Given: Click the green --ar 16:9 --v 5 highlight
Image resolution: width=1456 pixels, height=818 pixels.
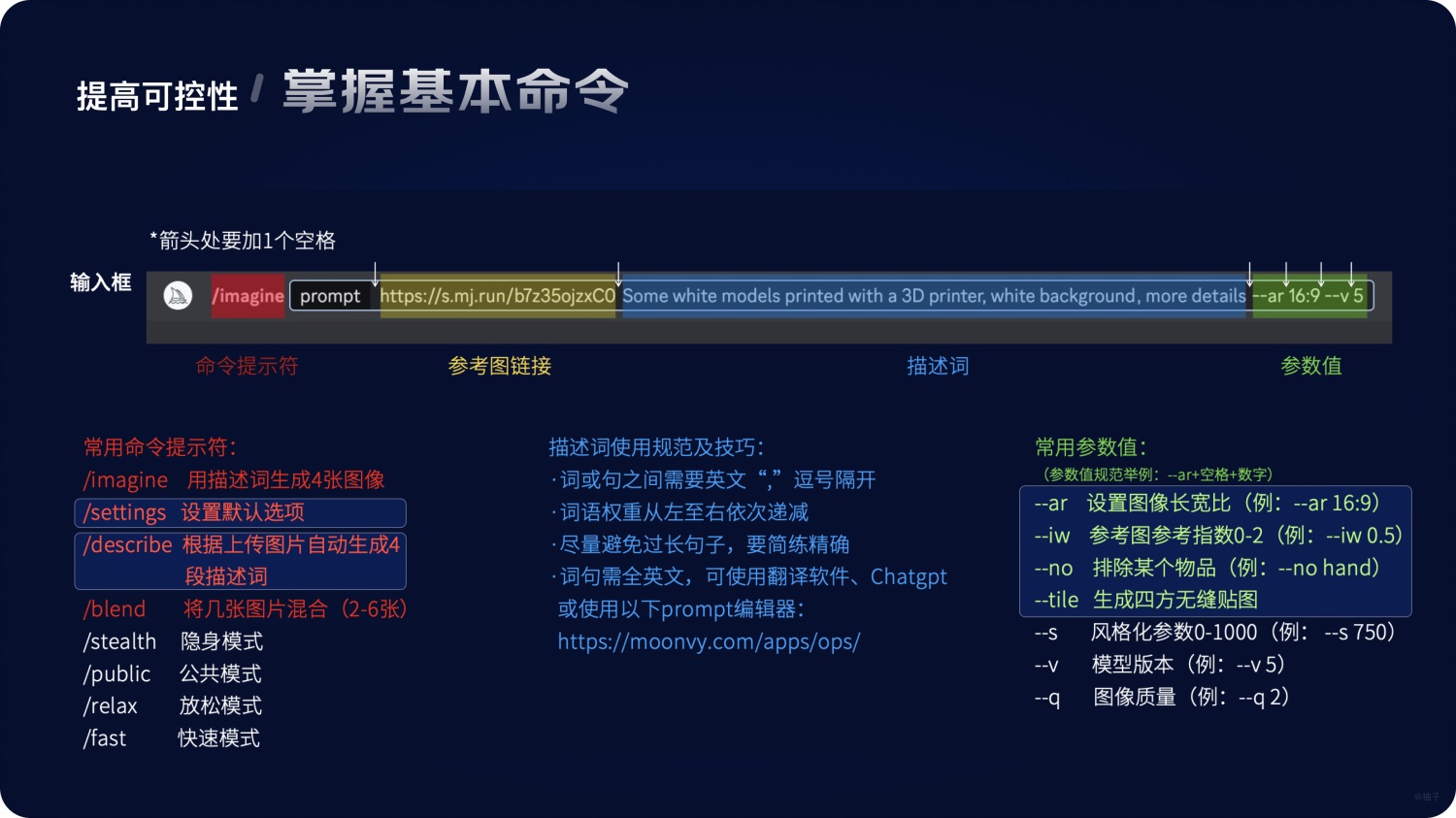Looking at the screenshot, I should (x=1310, y=296).
